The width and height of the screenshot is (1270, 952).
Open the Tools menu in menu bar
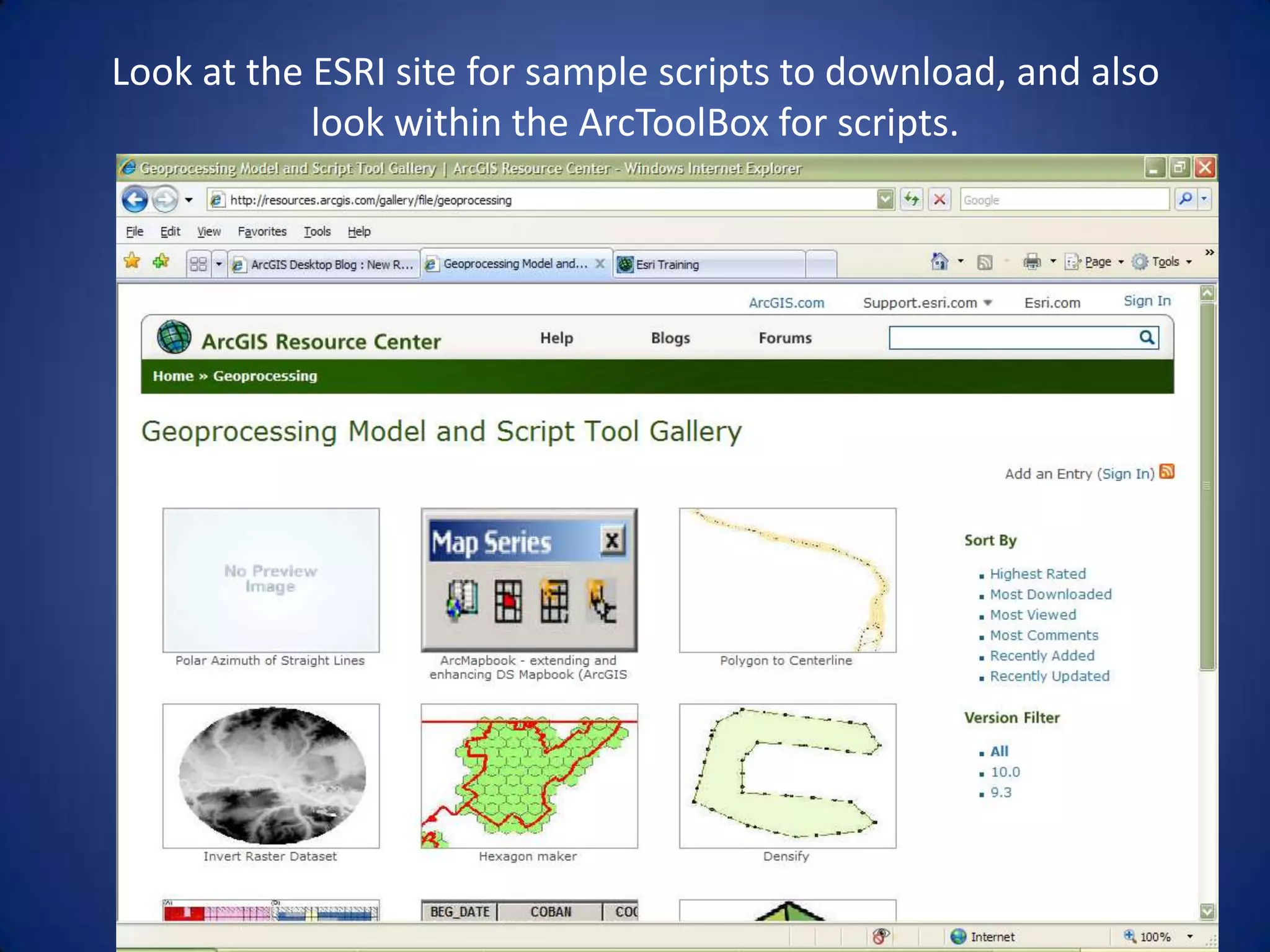317,231
